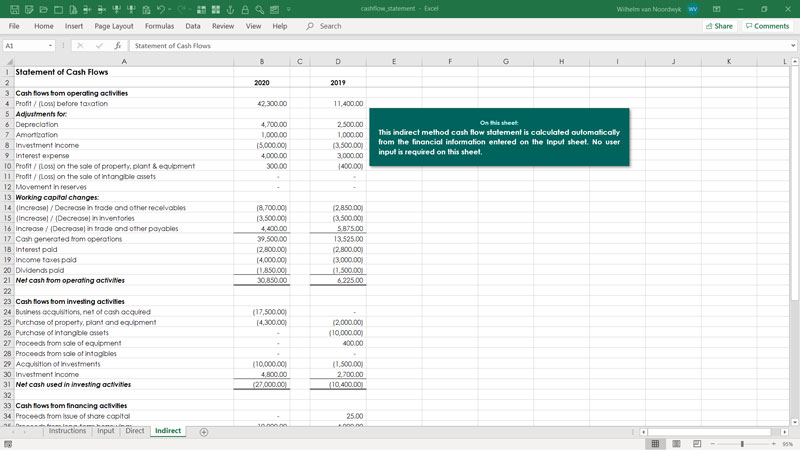Click the Save icon in quick access toolbar

[14, 9]
